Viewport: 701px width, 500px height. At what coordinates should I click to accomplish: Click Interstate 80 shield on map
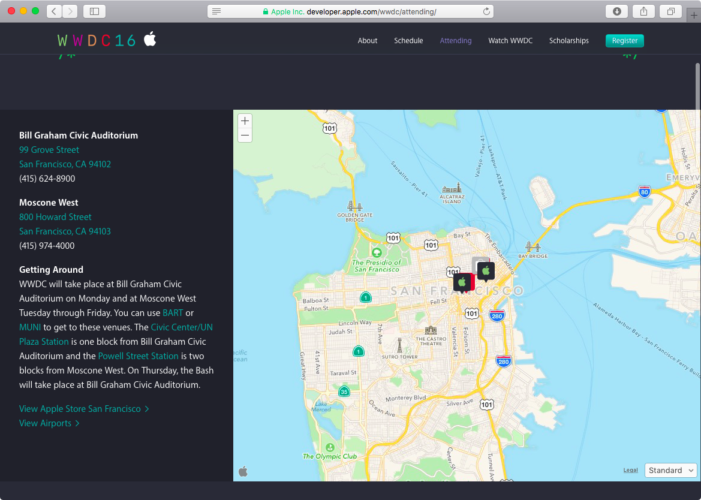coord(644,192)
